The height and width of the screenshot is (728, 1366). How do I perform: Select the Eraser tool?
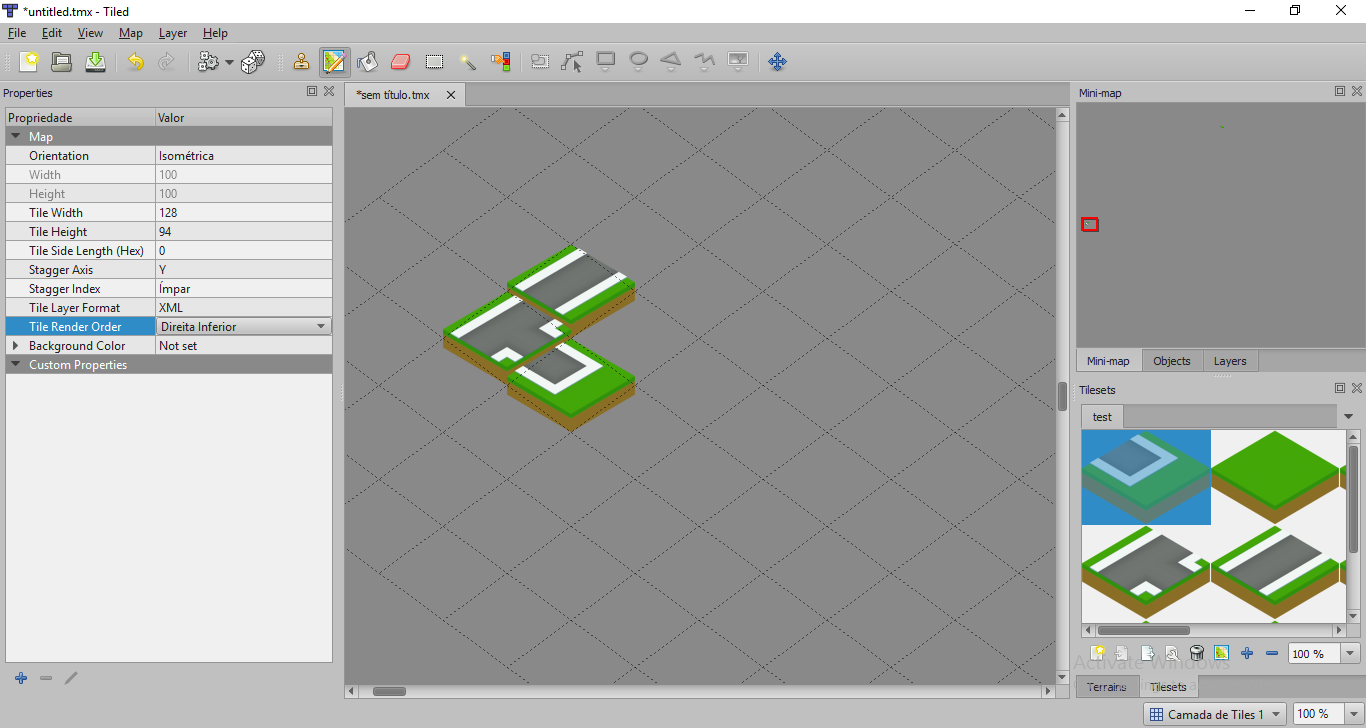pyautogui.click(x=400, y=62)
